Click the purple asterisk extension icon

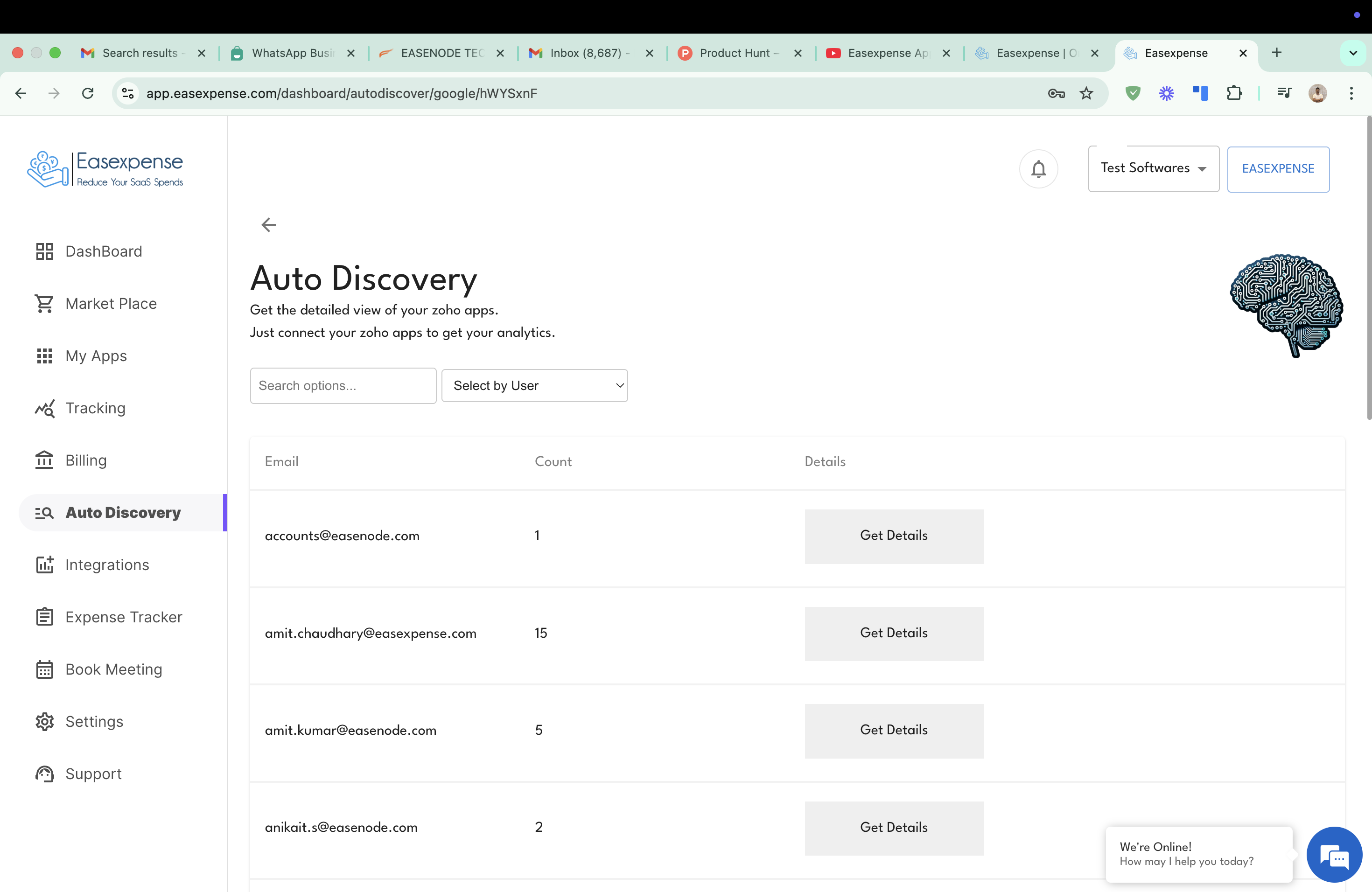(x=1166, y=93)
